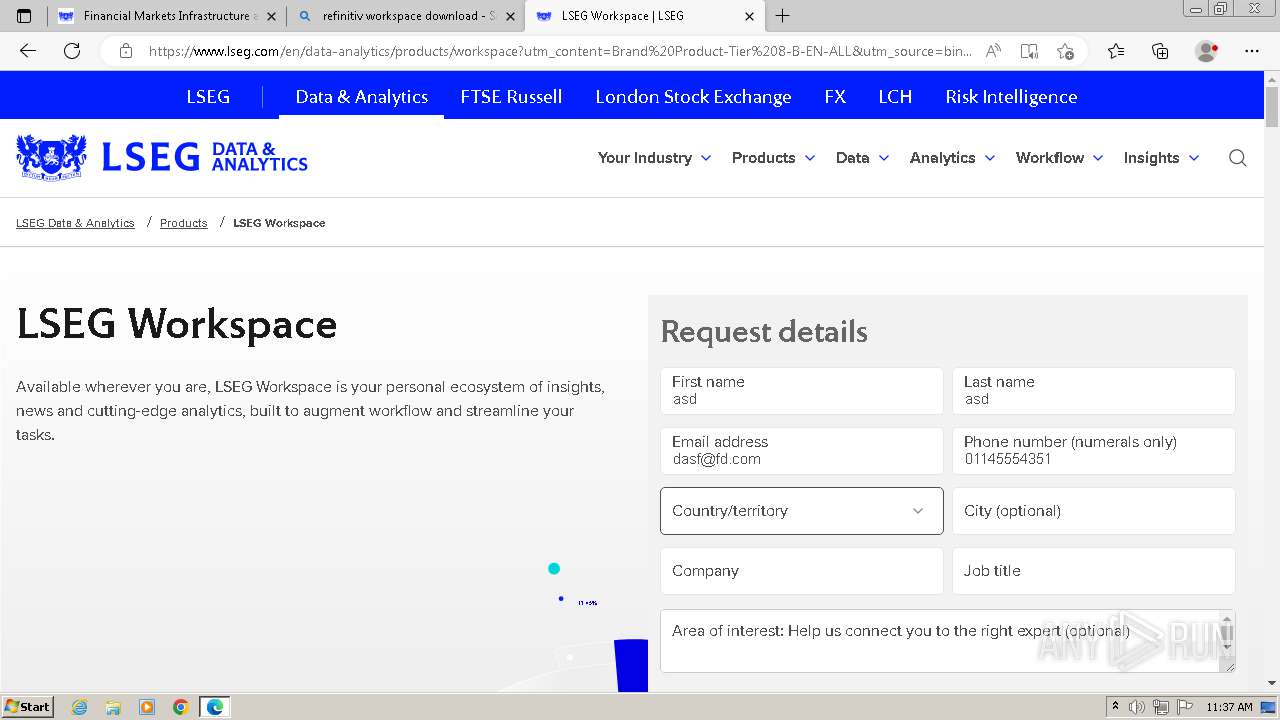Click the browser profile avatar
This screenshot has height=720, width=1280.
click(1207, 51)
